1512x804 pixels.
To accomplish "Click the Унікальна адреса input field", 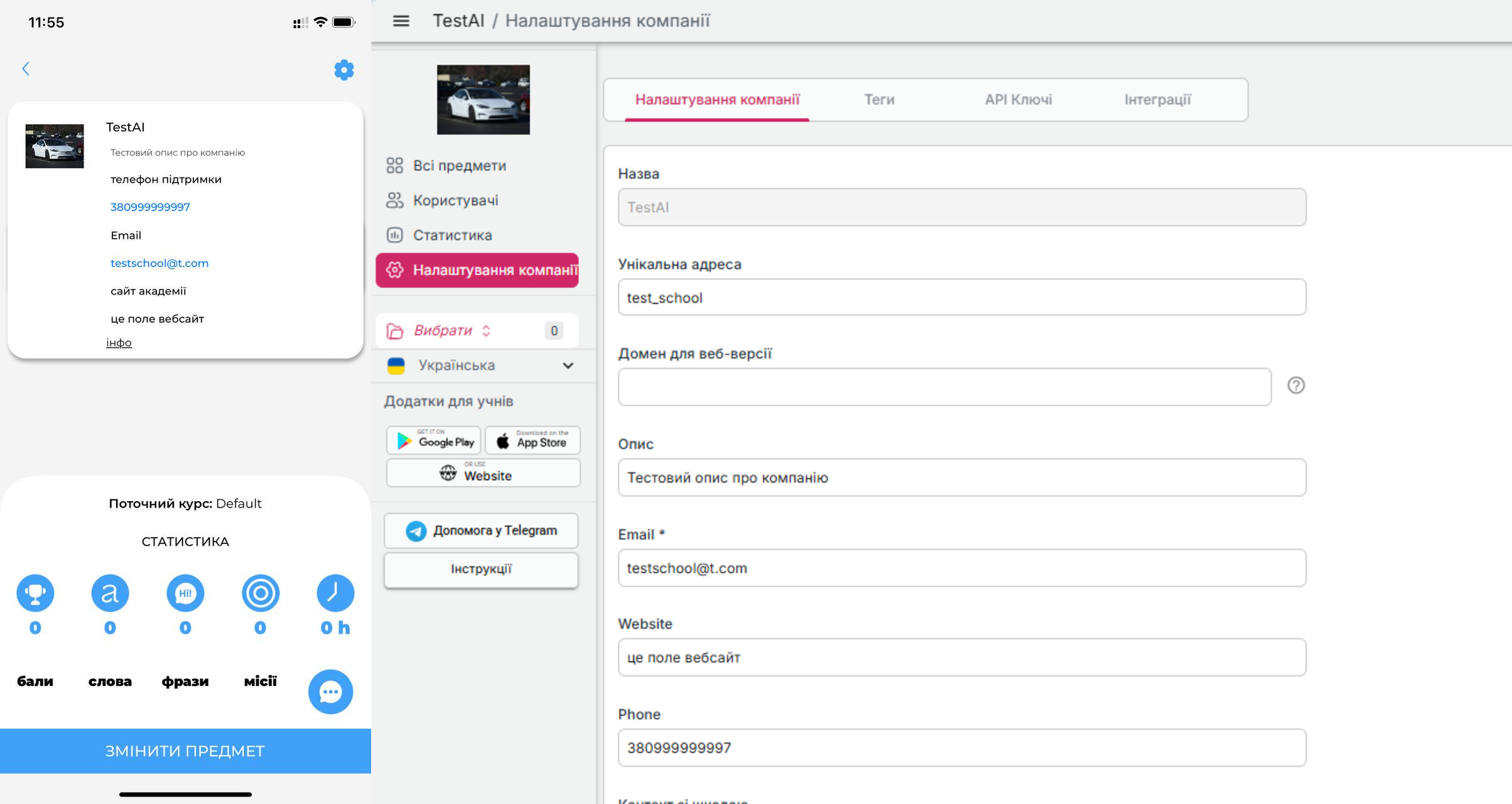I will (x=961, y=298).
